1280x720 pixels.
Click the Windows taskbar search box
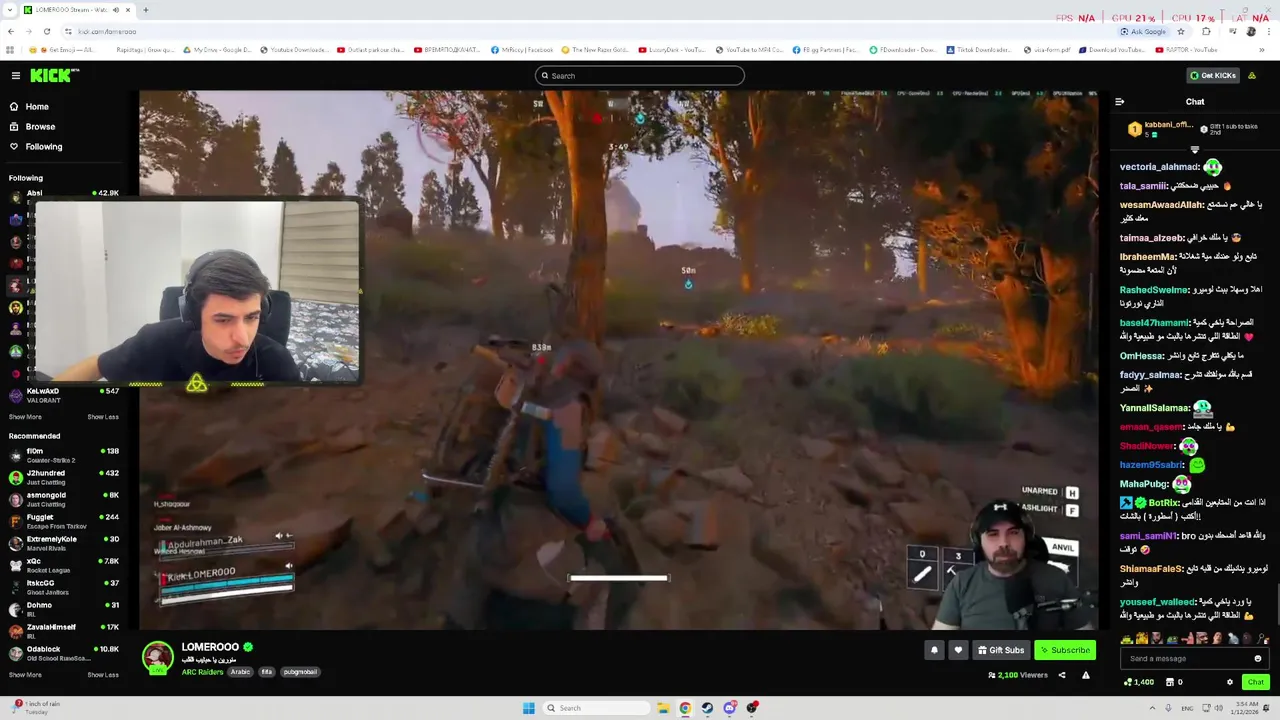pyautogui.click(x=596, y=708)
